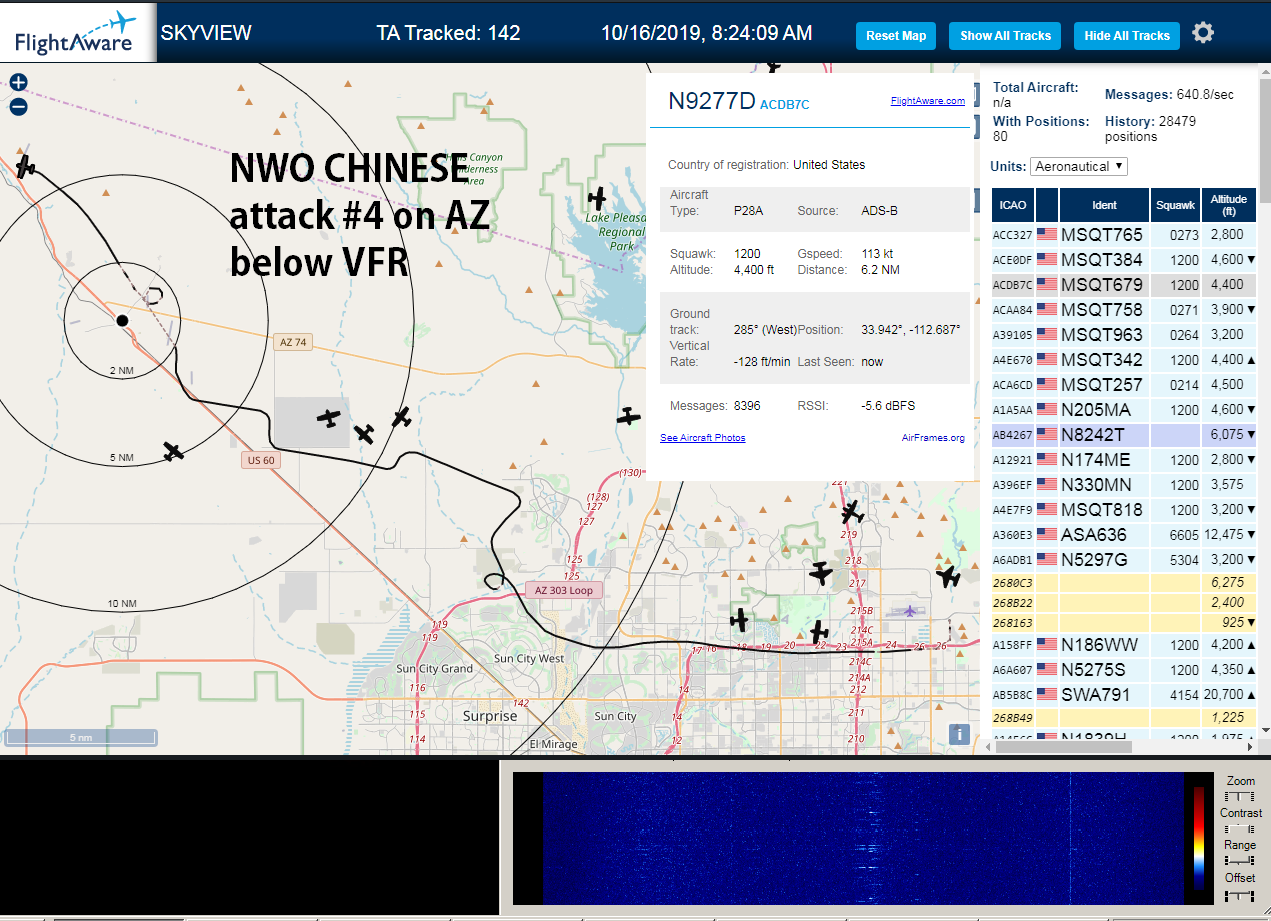Select the MSQT963 aircraft row
The image size is (1271, 921).
[1124, 335]
